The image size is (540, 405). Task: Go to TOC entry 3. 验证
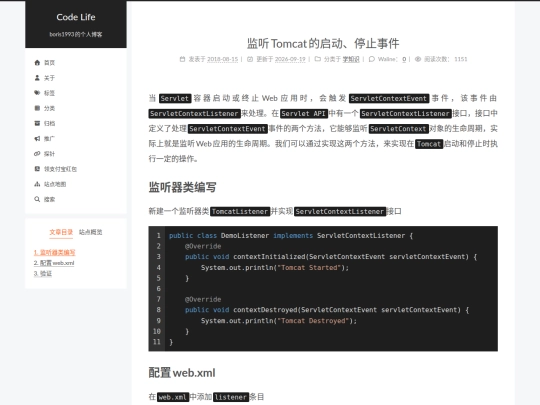click(43, 274)
